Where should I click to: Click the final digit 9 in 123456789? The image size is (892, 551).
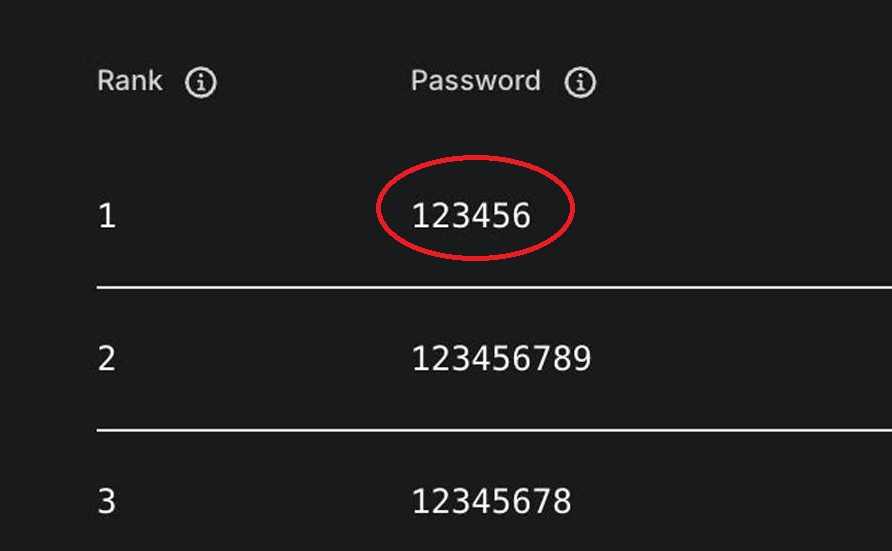point(581,358)
